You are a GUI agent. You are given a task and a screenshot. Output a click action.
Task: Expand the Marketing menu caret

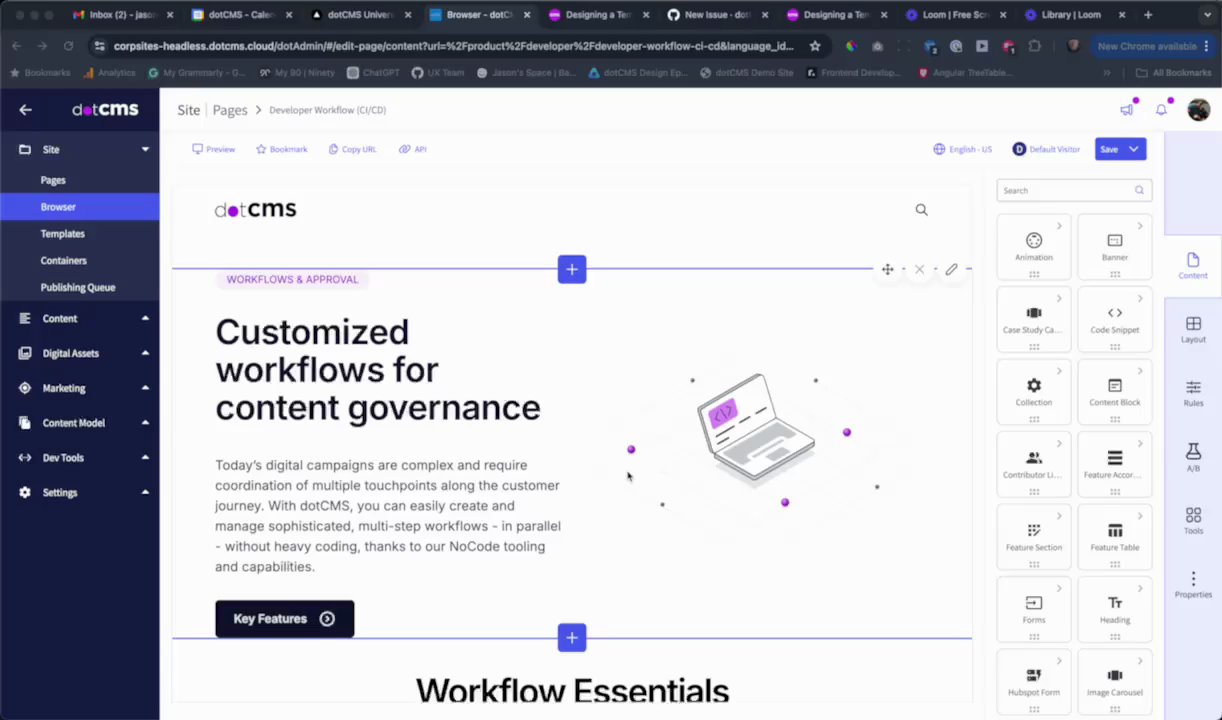[x=145, y=388]
